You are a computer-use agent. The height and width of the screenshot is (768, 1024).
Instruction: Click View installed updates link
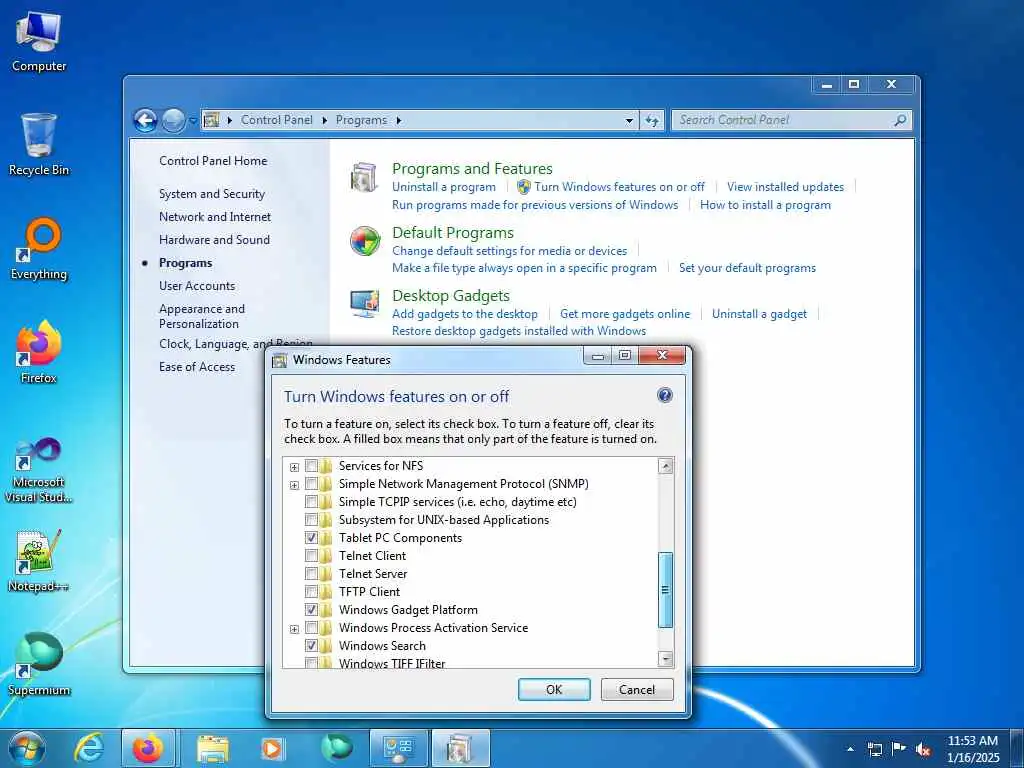tap(785, 187)
